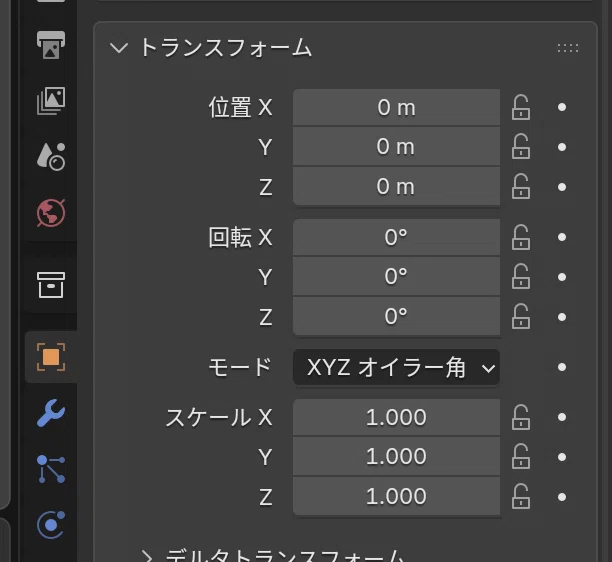Expand the デルタトランスフォーム panel
Image resolution: width=612 pixels, height=562 pixels.
(x=147, y=557)
